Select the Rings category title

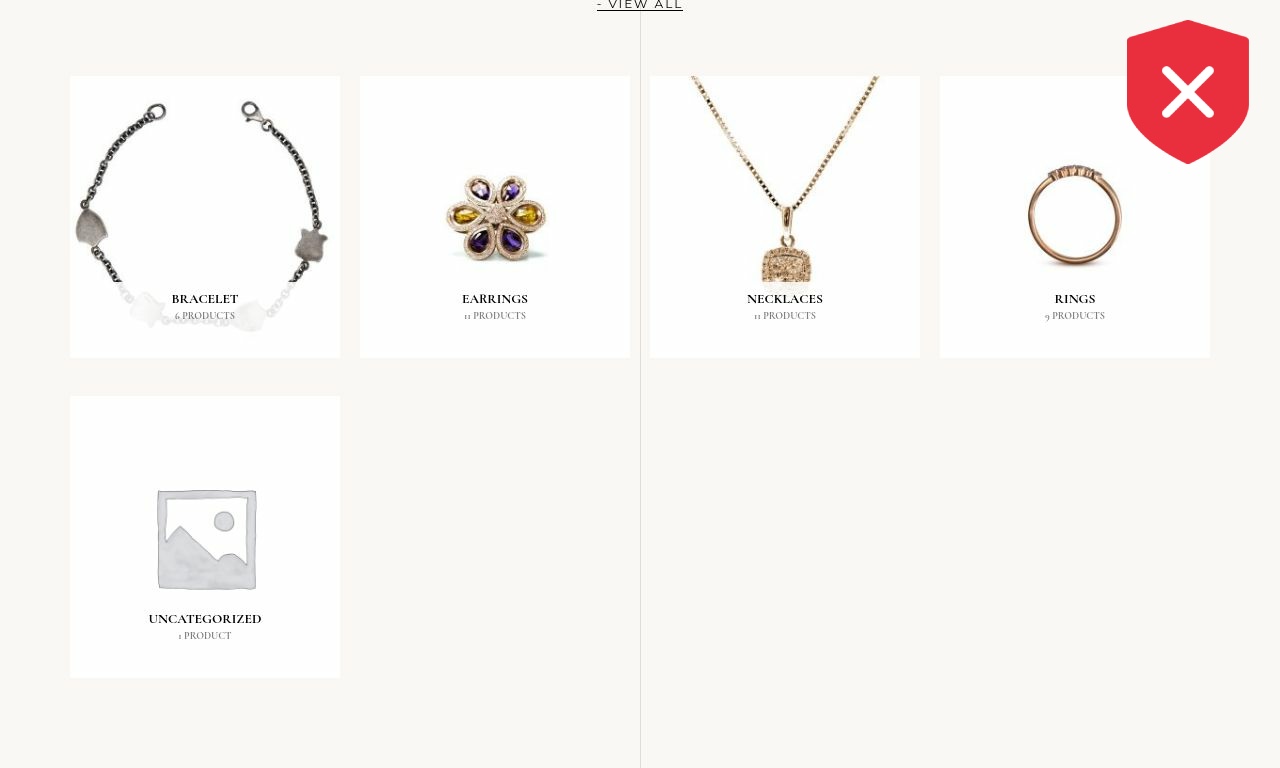pos(1075,299)
